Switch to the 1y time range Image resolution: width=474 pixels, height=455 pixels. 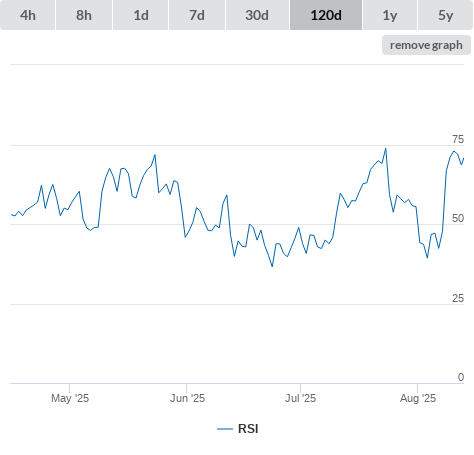pos(390,15)
